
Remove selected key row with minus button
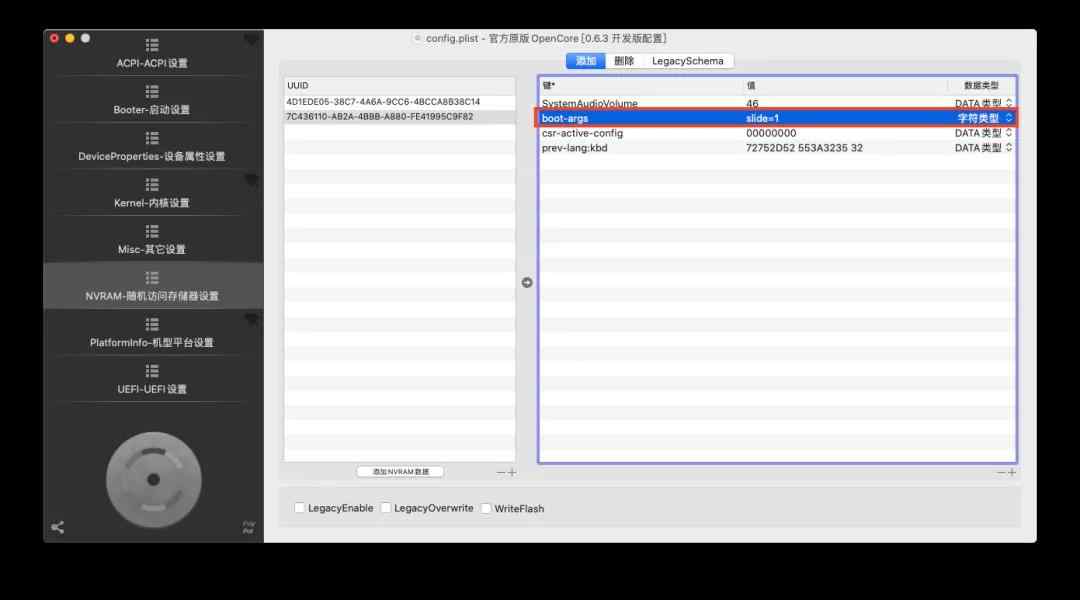(x=1001, y=473)
